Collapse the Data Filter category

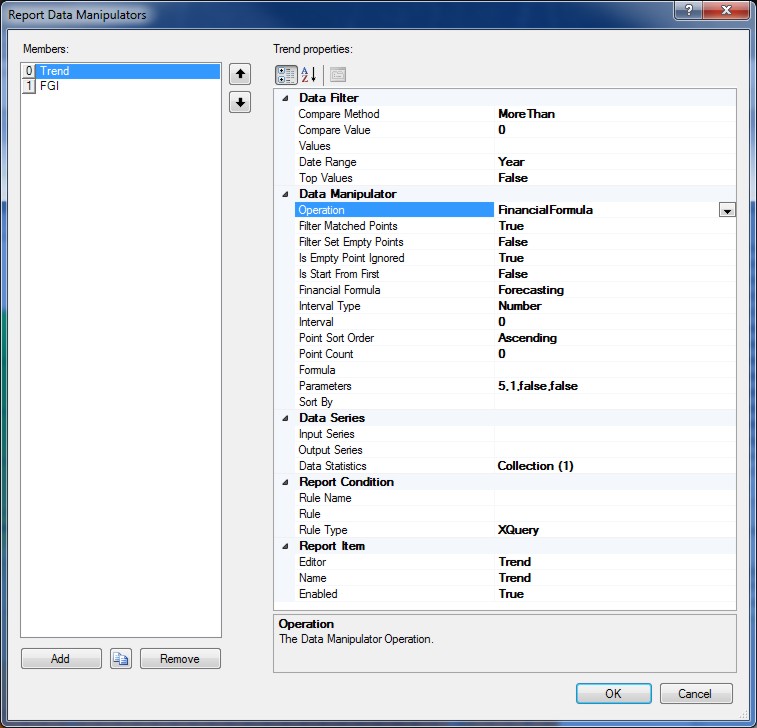point(285,98)
